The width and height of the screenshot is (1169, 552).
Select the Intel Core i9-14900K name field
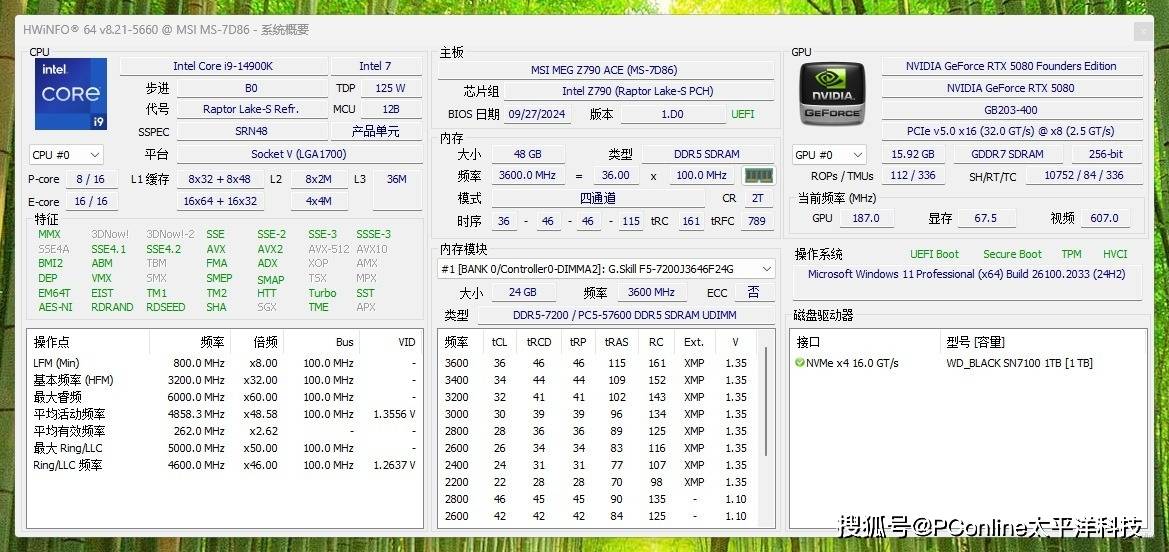tap(224, 66)
